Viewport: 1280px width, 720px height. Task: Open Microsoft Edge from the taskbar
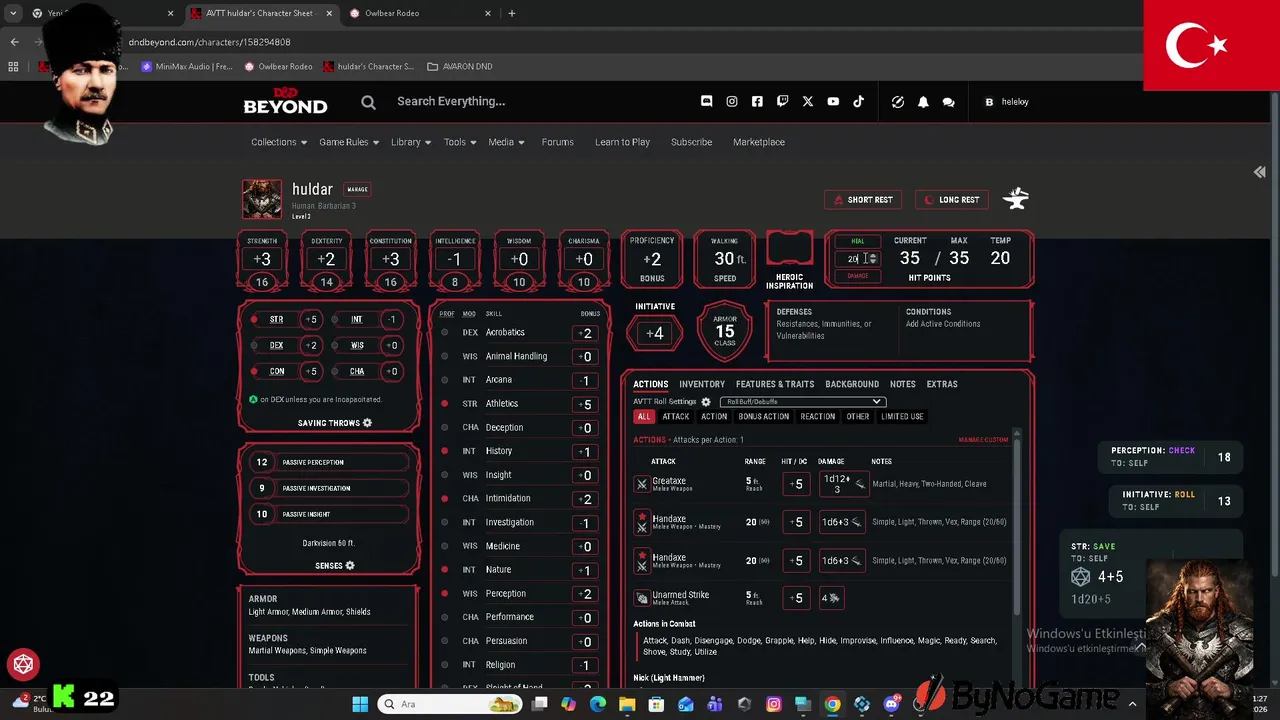[598, 704]
